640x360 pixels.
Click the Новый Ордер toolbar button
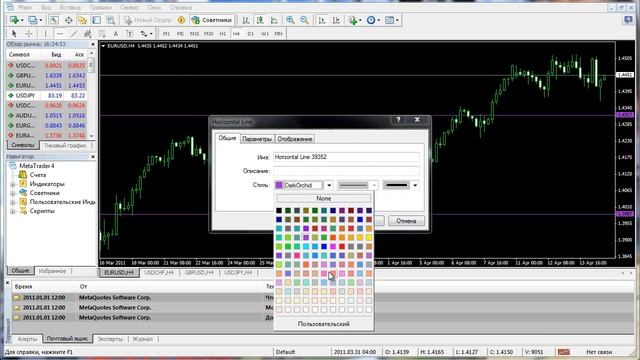(x=149, y=20)
